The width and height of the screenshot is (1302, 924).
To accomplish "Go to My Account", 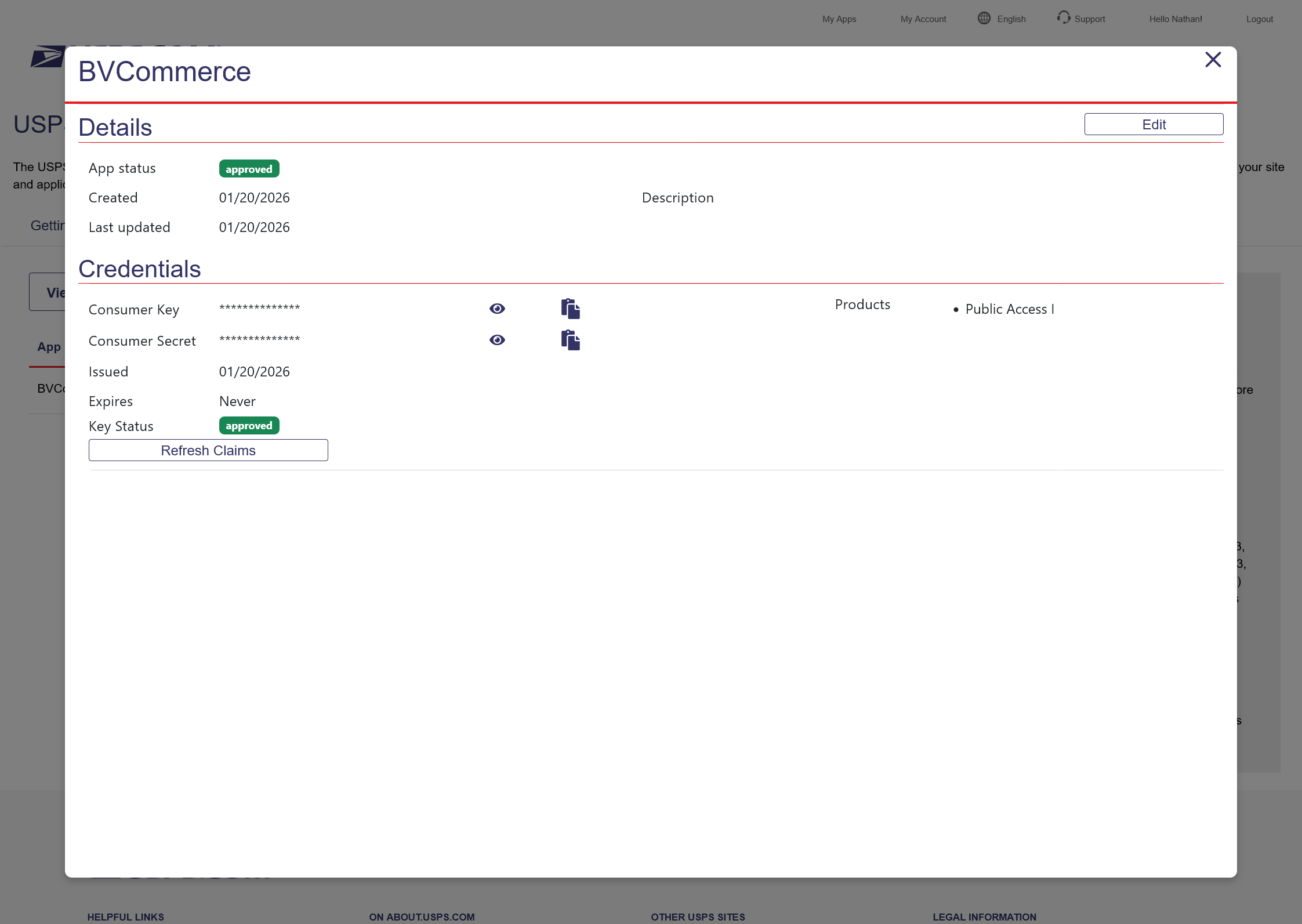I will tap(923, 19).
